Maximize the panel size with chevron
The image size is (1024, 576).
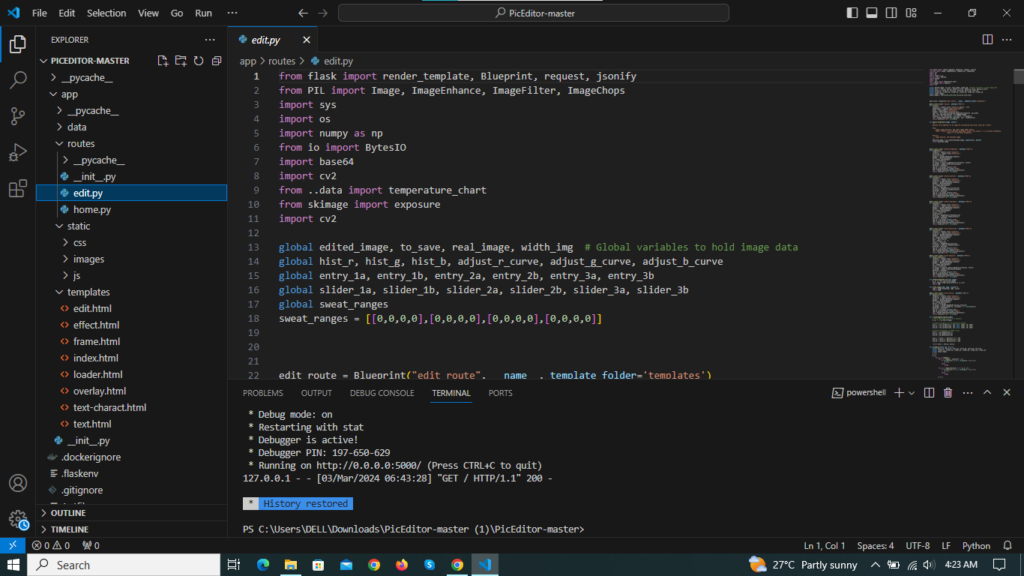987,393
